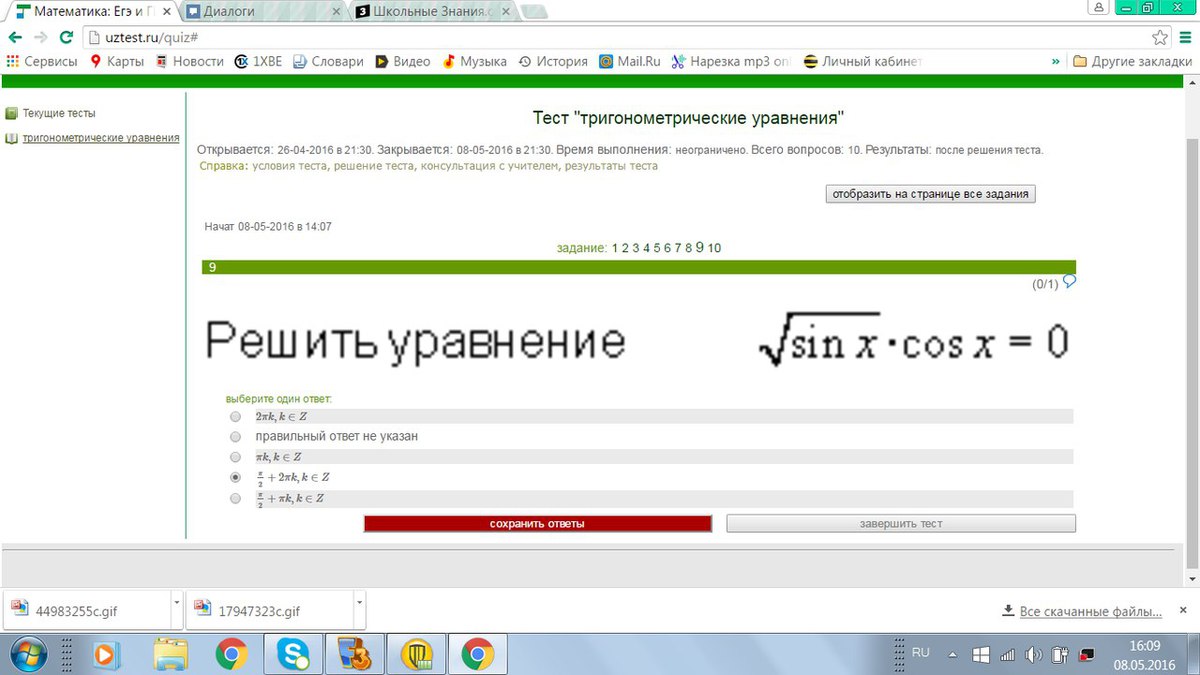Open the Mail.Ru bookmark
This screenshot has width=1200, height=675.
[630, 61]
